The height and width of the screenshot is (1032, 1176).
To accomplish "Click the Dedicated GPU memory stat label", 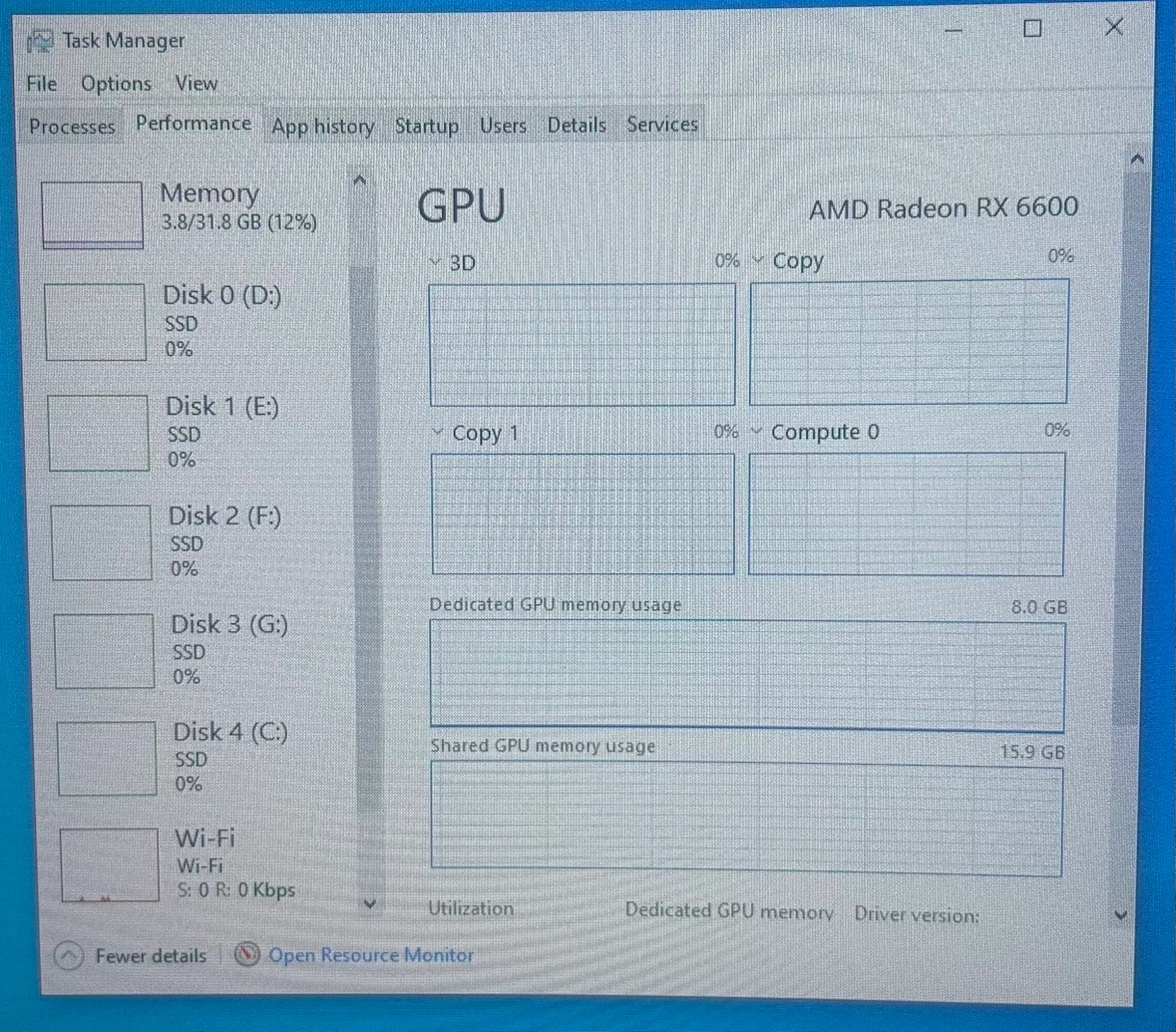I will (729, 911).
